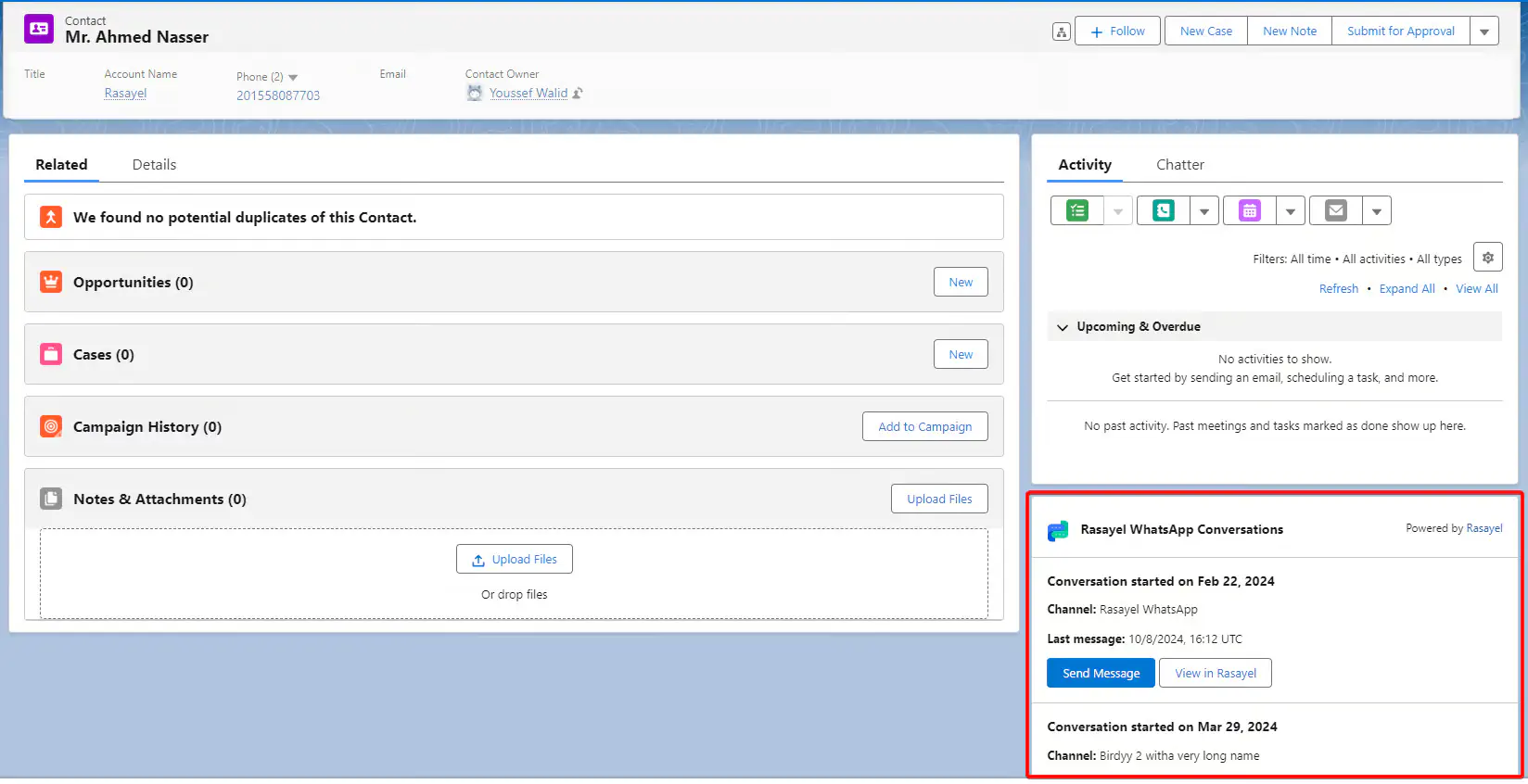1528x784 pixels.
Task: Click the Rasayel WhatsApp Conversations logo icon
Action: tap(1058, 530)
